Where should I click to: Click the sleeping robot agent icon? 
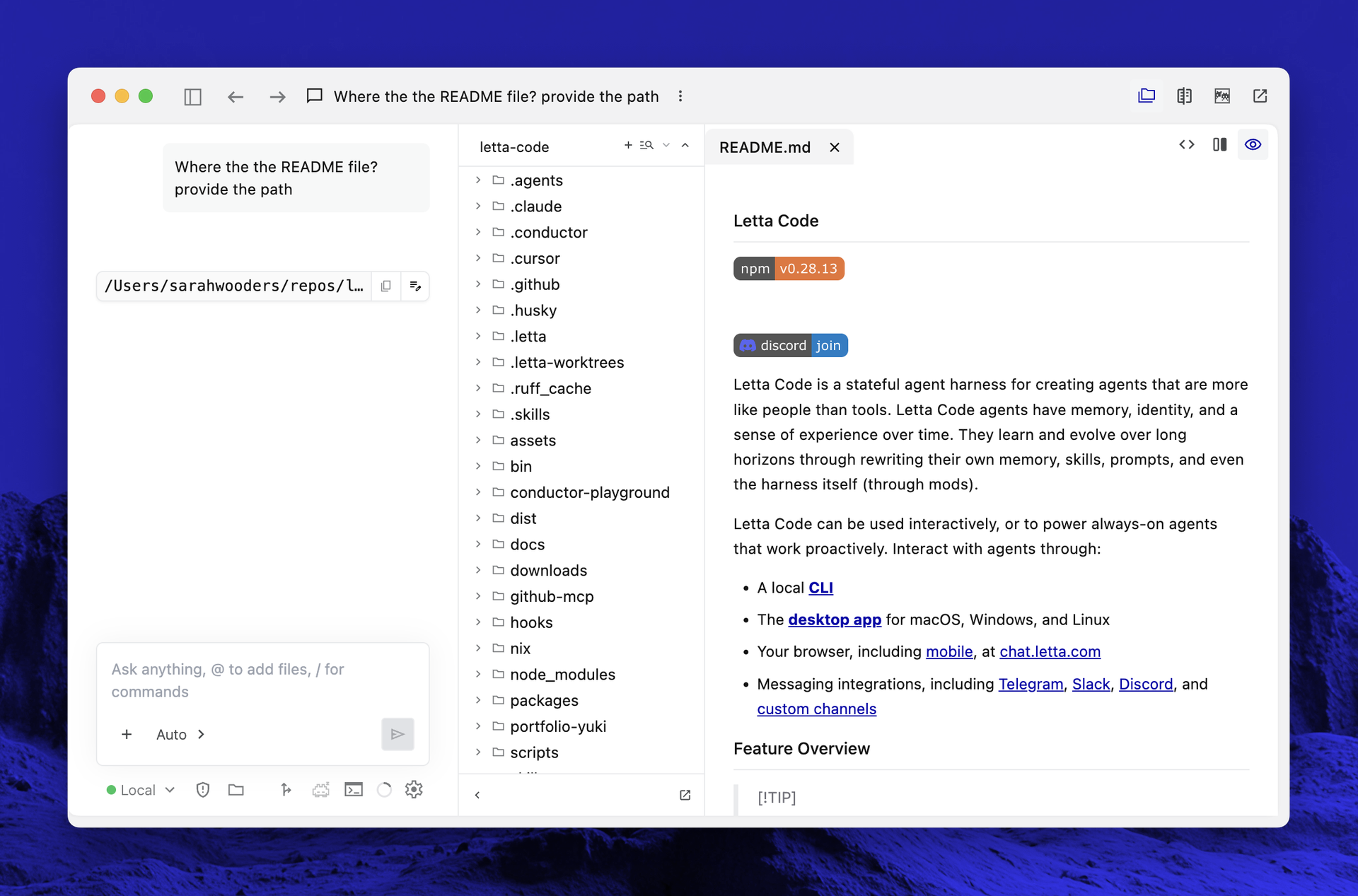pyautogui.click(x=321, y=790)
